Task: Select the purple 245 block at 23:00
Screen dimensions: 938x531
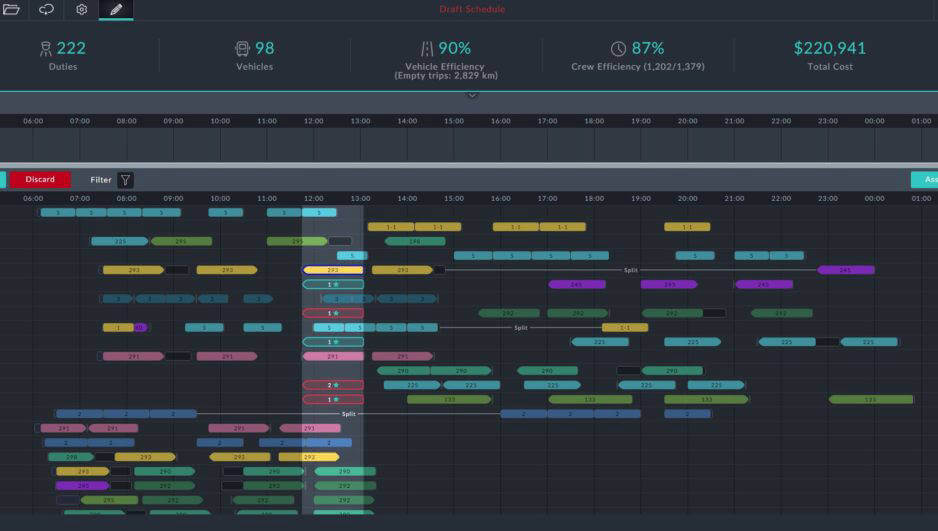Action: (845, 270)
